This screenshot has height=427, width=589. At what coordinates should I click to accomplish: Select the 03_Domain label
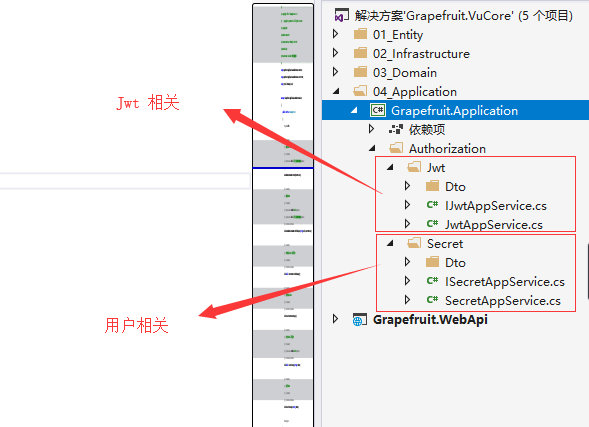pos(405,72)
